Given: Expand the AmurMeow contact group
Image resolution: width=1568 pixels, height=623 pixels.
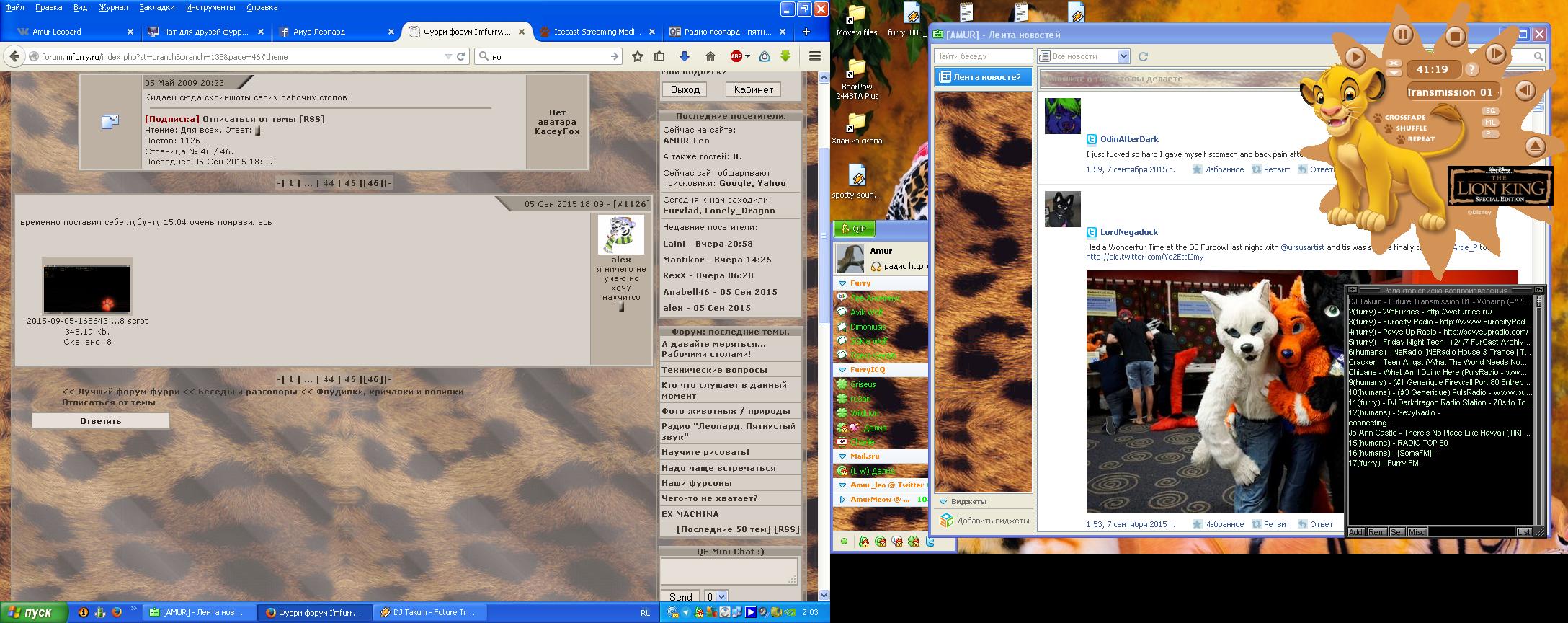Looking at the screenshot, I should (x=842, y=499).
